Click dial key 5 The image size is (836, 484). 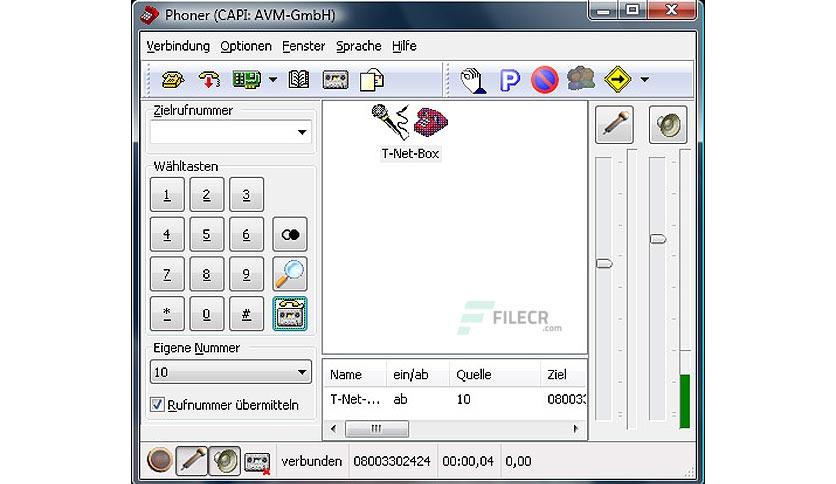206,234
